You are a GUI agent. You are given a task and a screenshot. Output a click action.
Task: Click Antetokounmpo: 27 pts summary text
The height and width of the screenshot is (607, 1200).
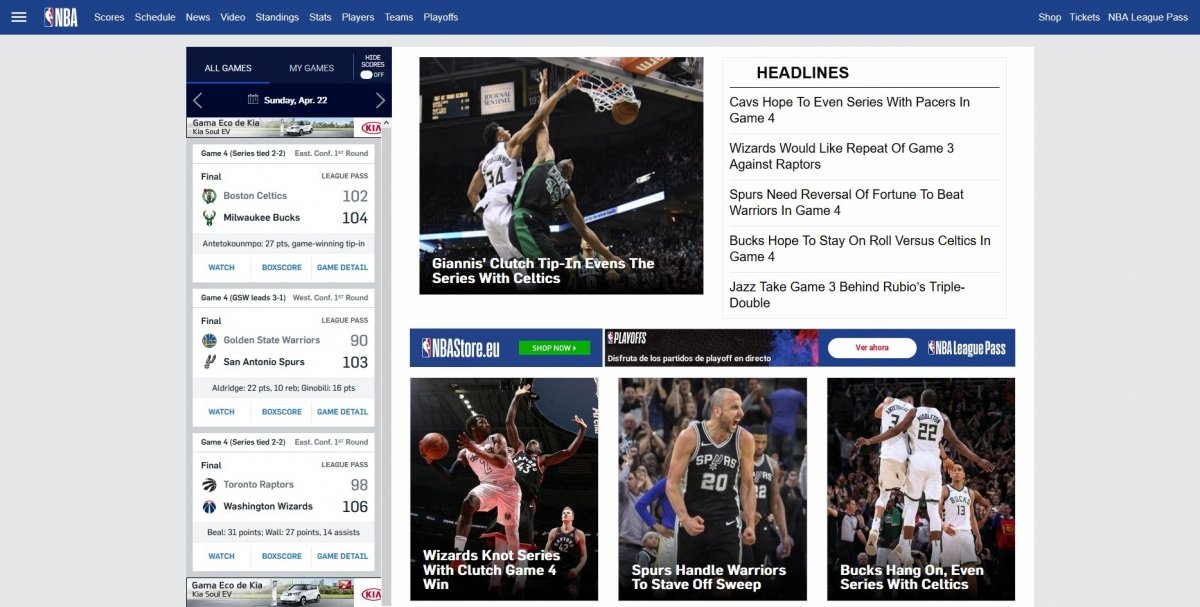click(284, 243)
